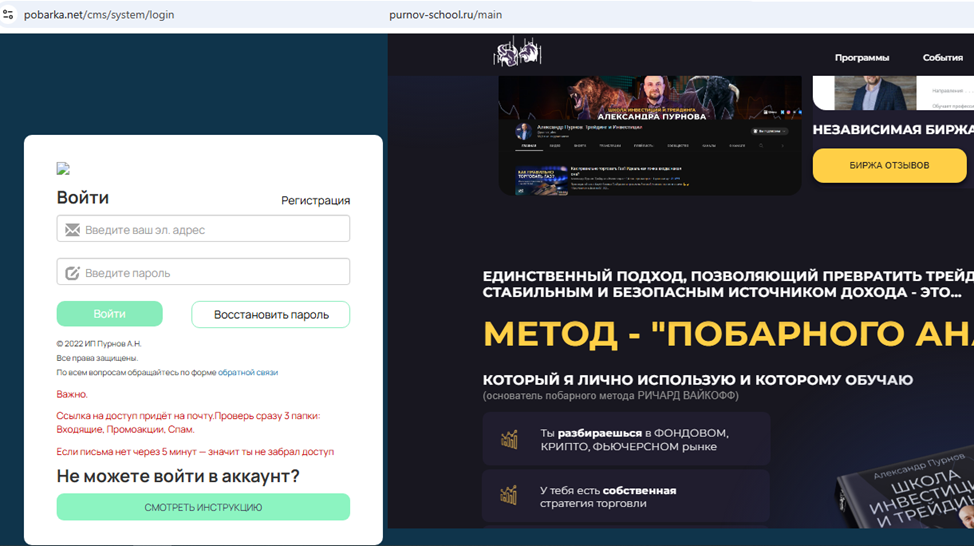Open the Программы menu item

tap(862, 57)
